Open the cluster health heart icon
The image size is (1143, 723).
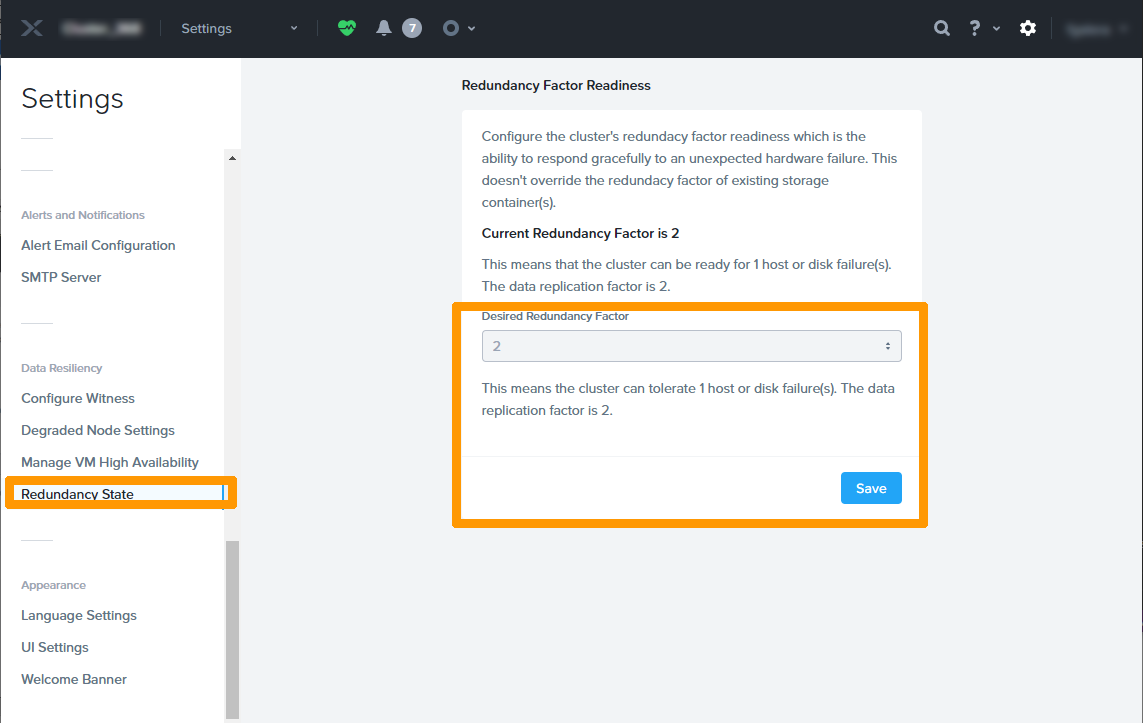(x=346, y=28)
